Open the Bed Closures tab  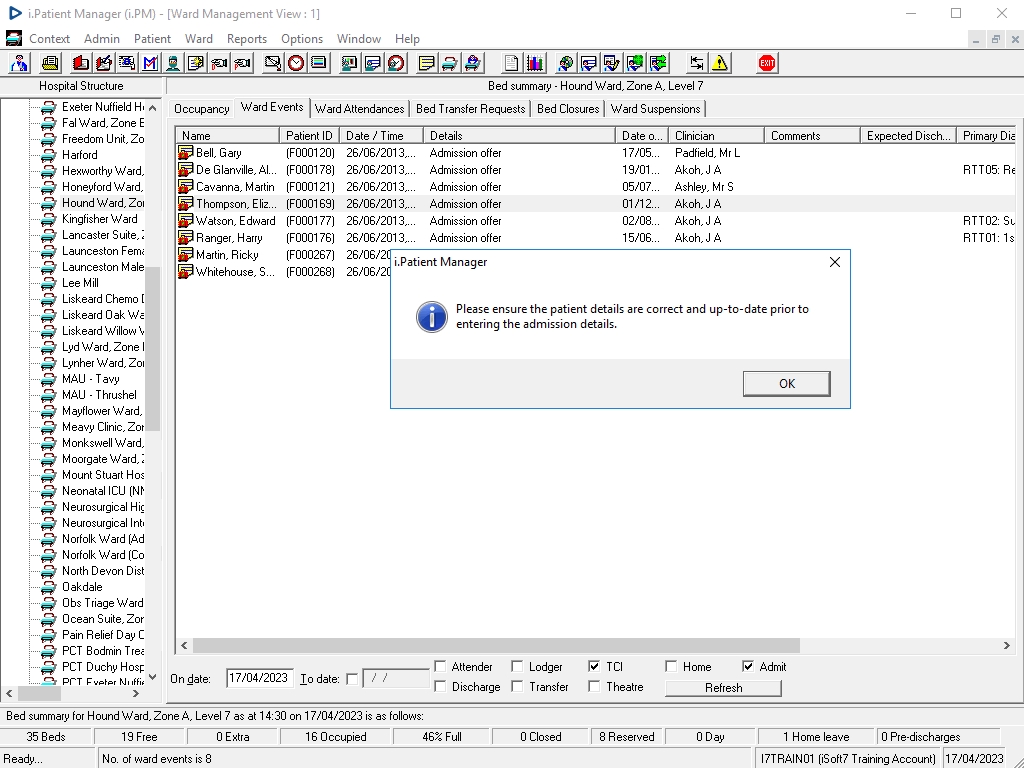568,109
